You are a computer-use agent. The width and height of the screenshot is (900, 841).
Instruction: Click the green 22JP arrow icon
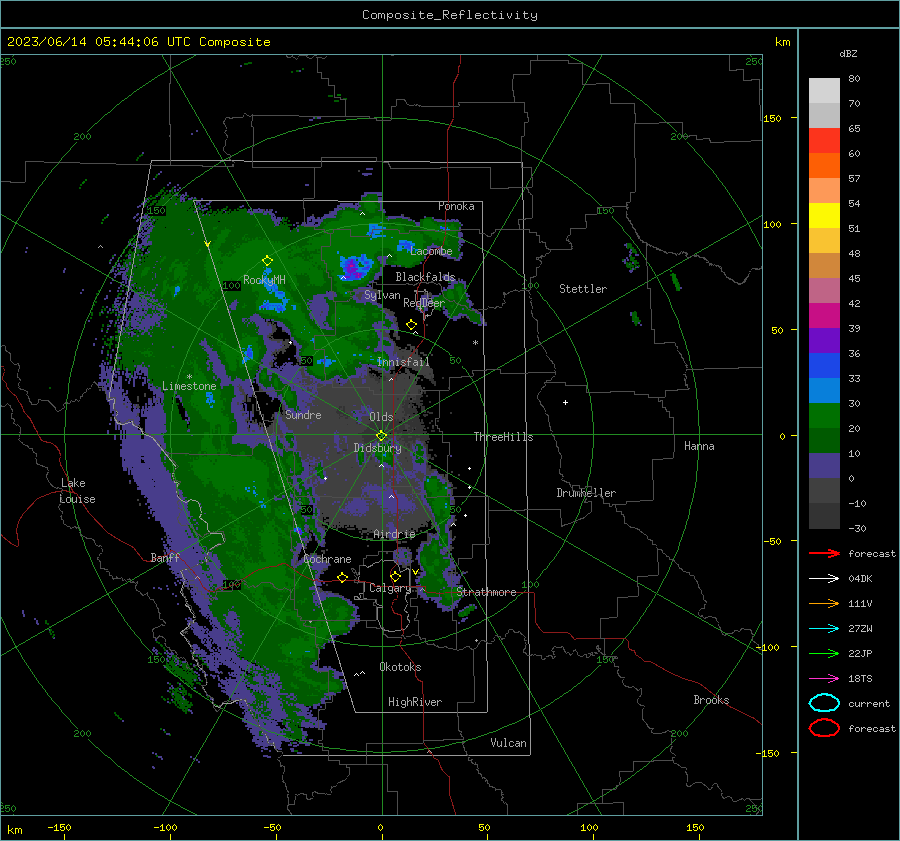(x=824, y=653)
